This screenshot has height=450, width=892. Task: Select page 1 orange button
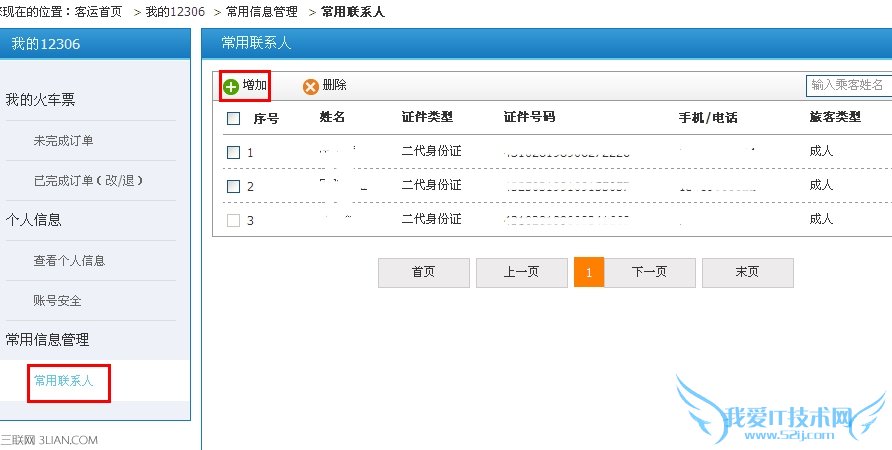[589, 273]
